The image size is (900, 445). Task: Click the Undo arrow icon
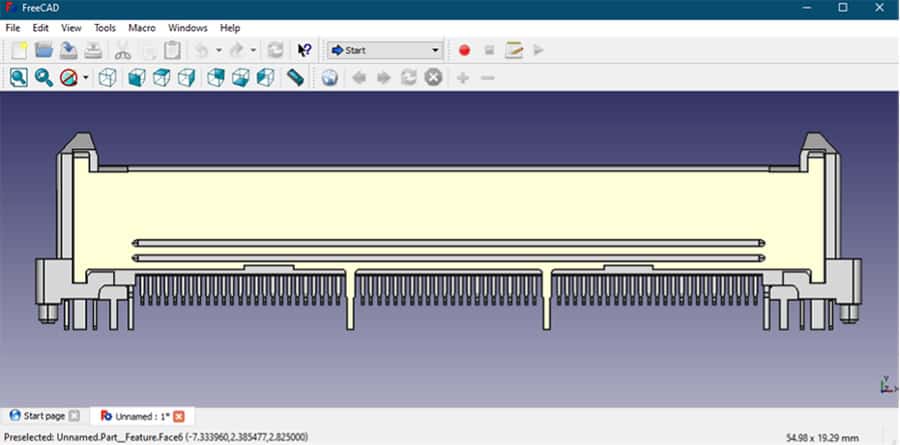[x=202, y=51]
